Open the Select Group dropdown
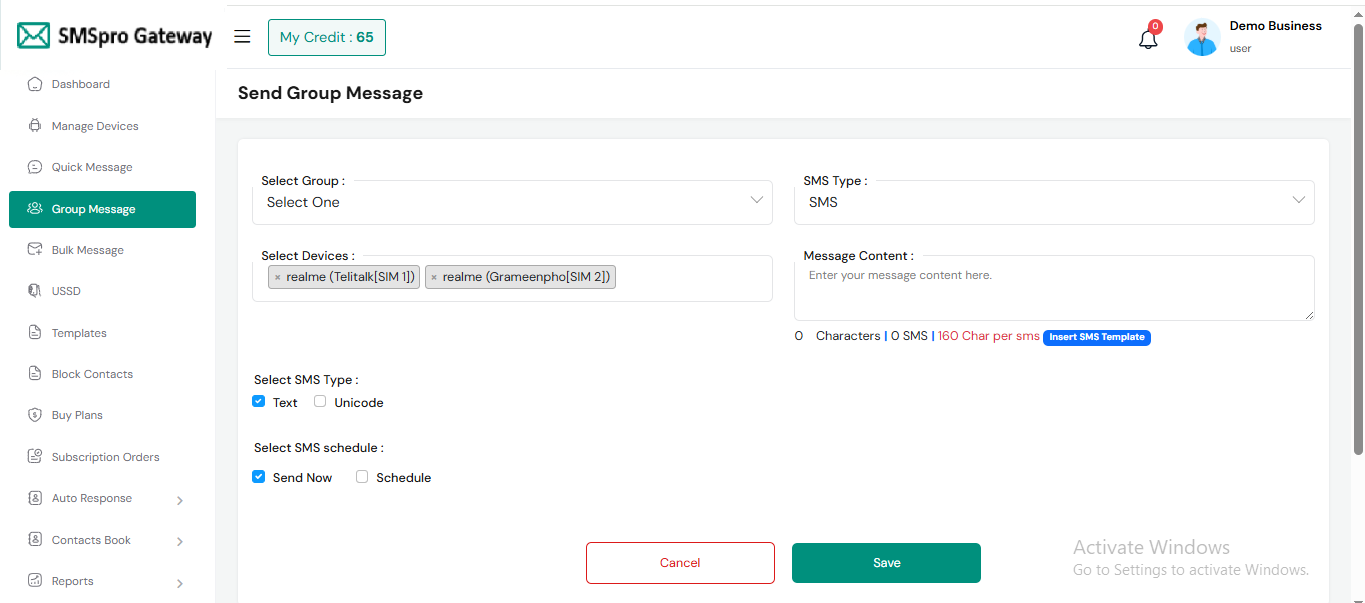The width and height of the screenshot is (1365, 603). [512, 202]
